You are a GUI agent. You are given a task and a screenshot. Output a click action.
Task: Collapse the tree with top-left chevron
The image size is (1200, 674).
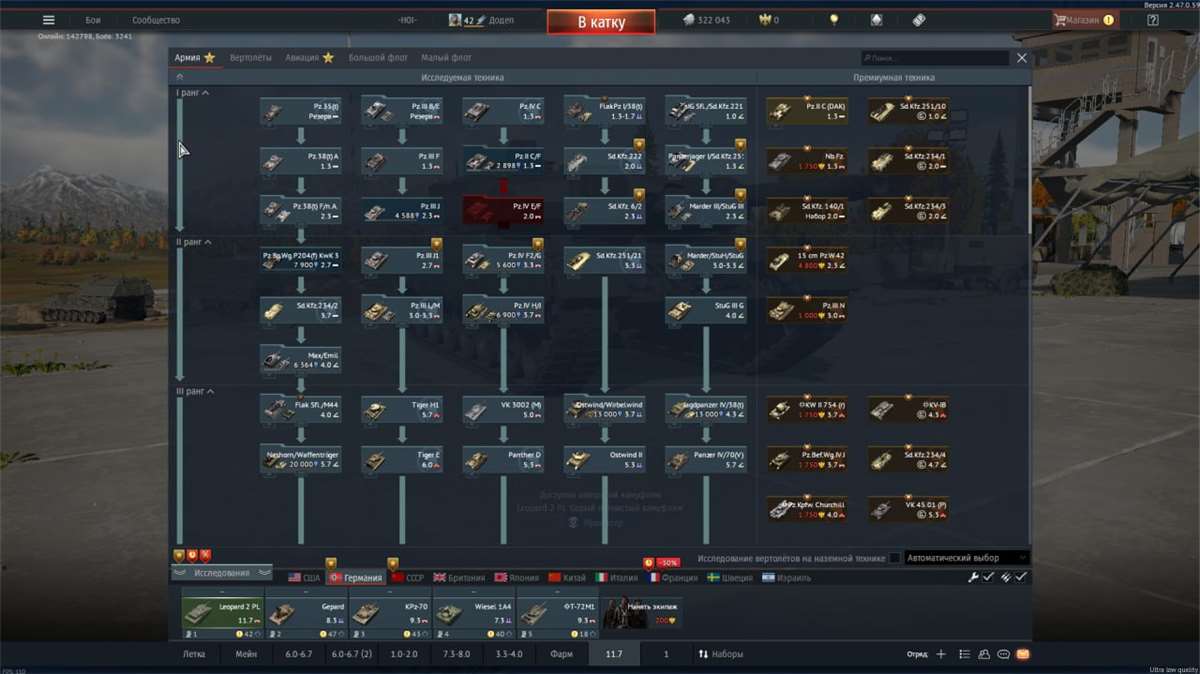(x=180, y=76)
